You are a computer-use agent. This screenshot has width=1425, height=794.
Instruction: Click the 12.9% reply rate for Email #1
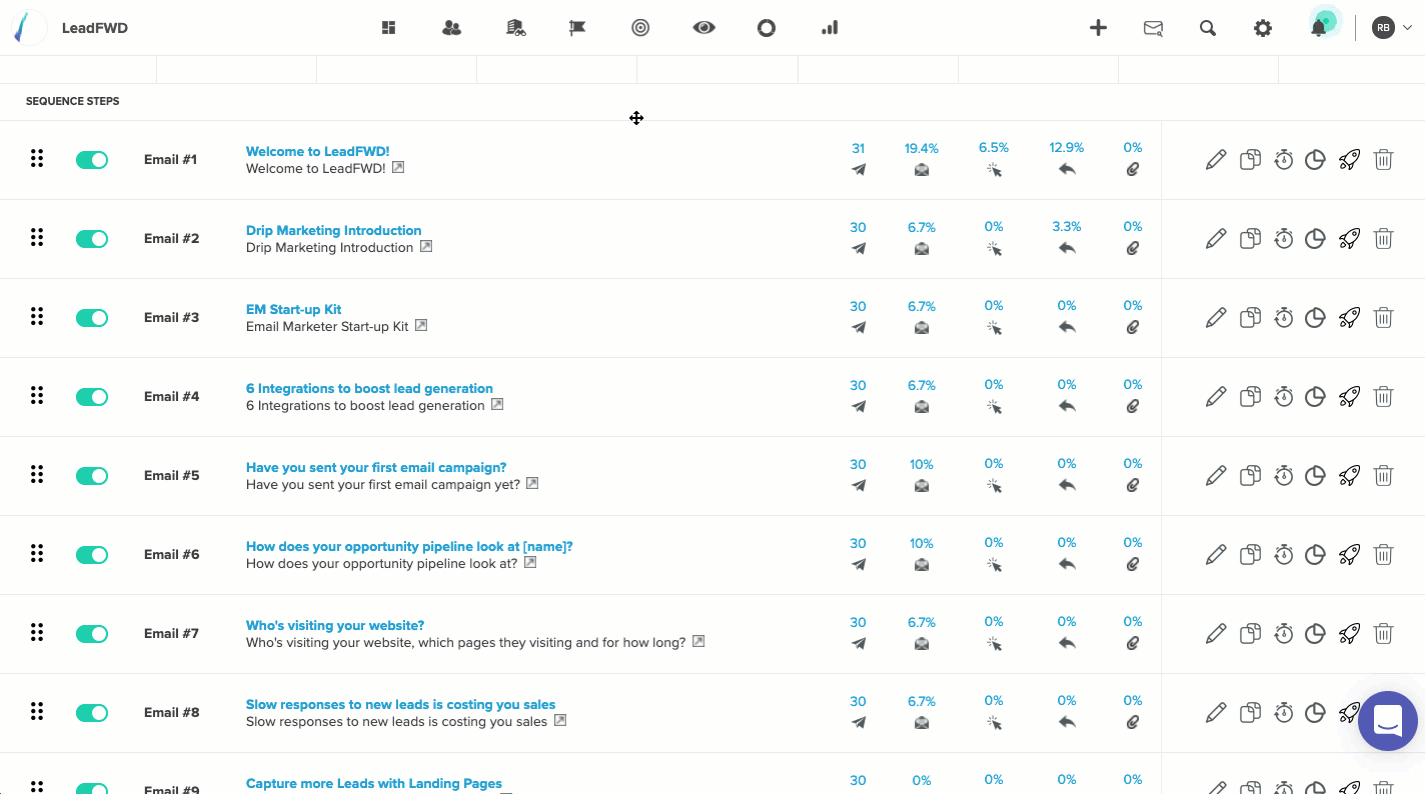coord(1067,148)
